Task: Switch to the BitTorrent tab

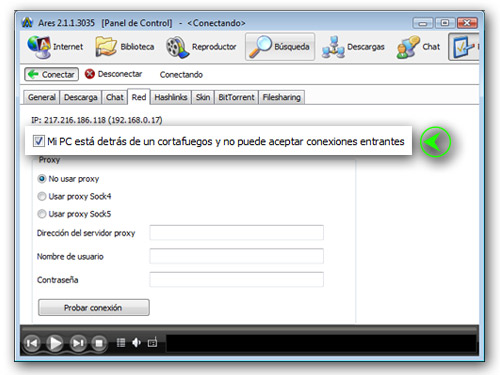Action: point(236,97)
